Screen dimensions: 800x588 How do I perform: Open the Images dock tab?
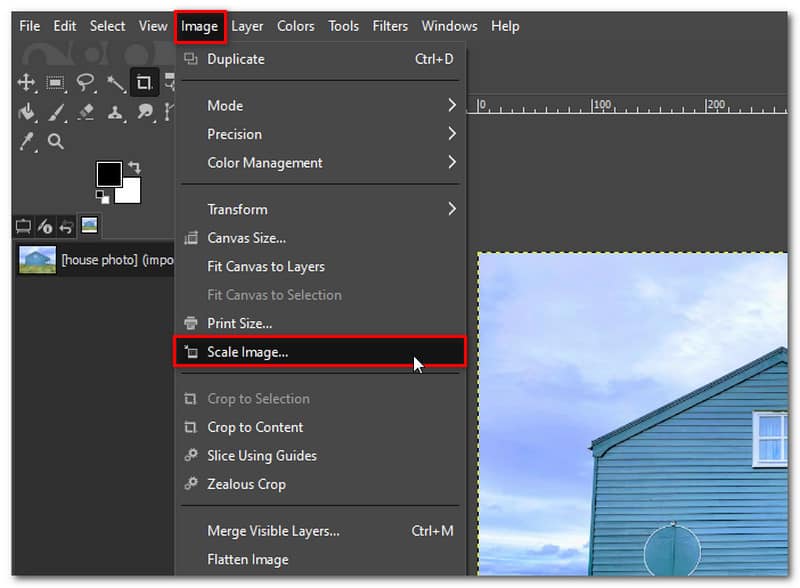[89, 225]
